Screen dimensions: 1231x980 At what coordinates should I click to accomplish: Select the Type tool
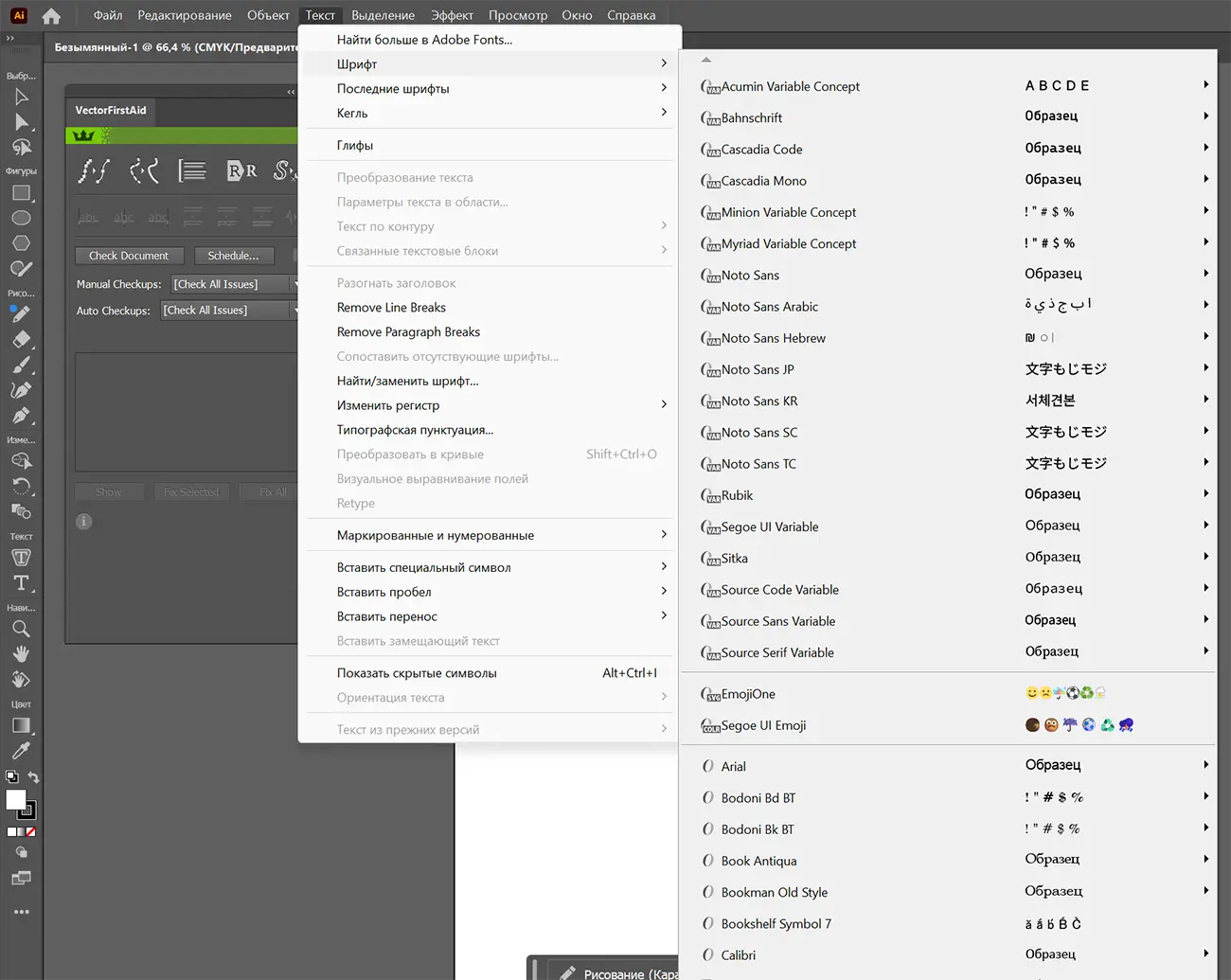point(21,583)
